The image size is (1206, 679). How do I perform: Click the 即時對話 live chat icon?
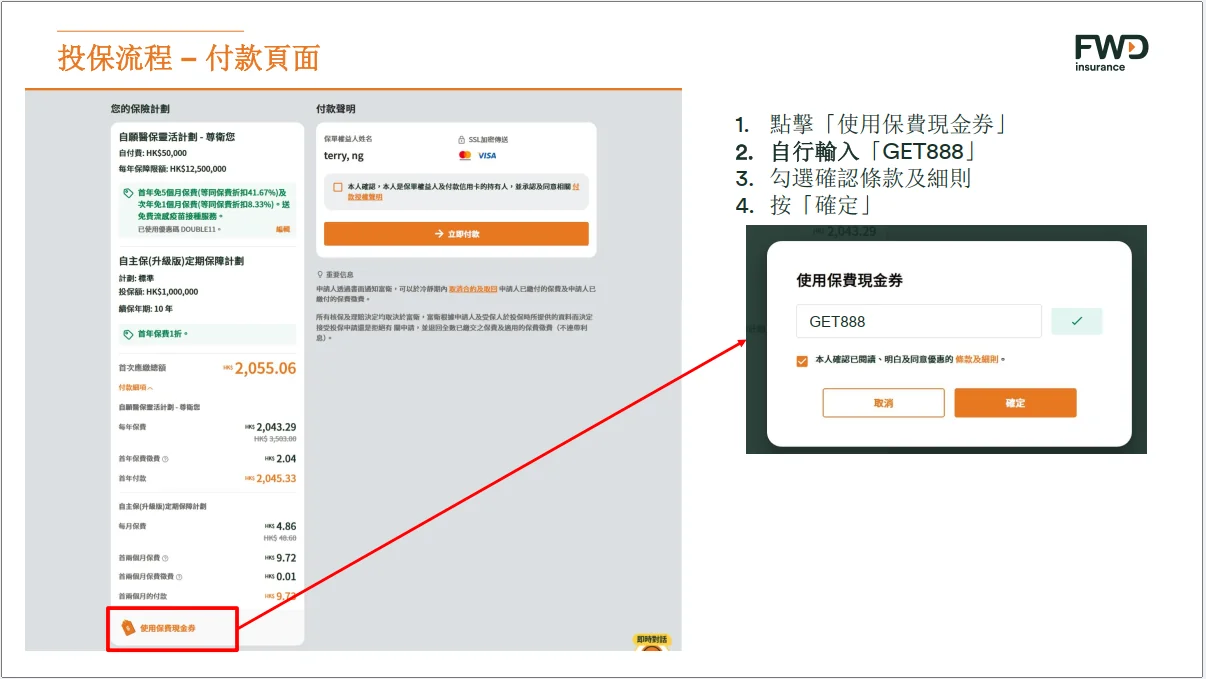651,644
